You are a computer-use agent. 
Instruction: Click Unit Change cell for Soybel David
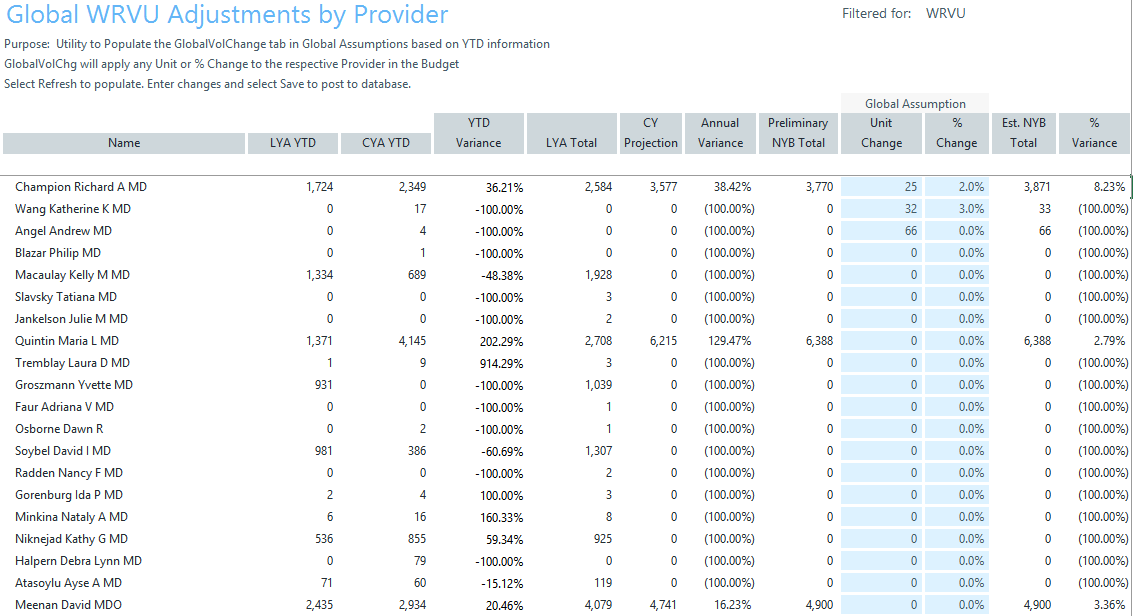[x=881, y=451]
